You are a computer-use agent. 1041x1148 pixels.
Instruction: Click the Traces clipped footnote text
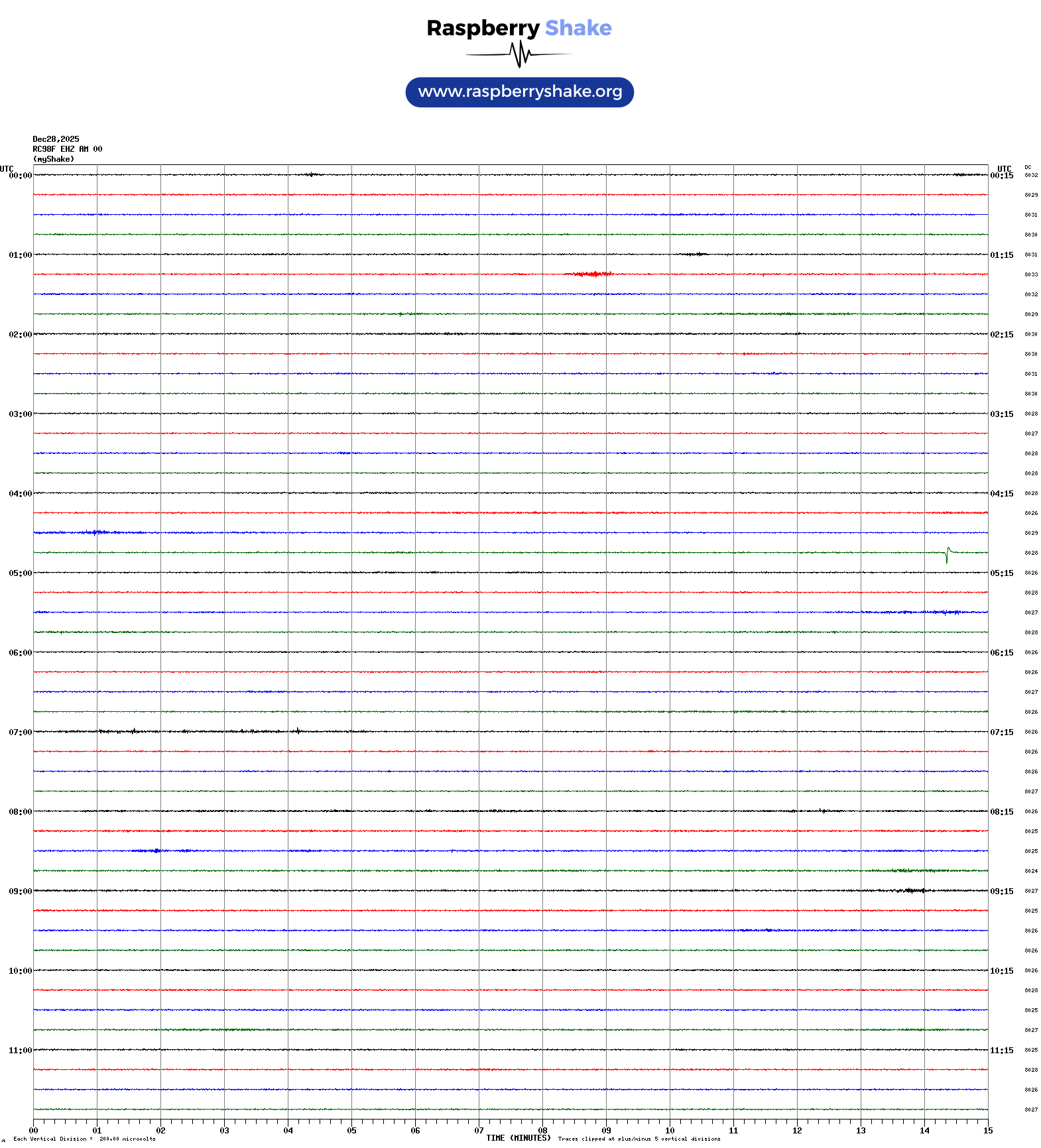pos(639,1139)
